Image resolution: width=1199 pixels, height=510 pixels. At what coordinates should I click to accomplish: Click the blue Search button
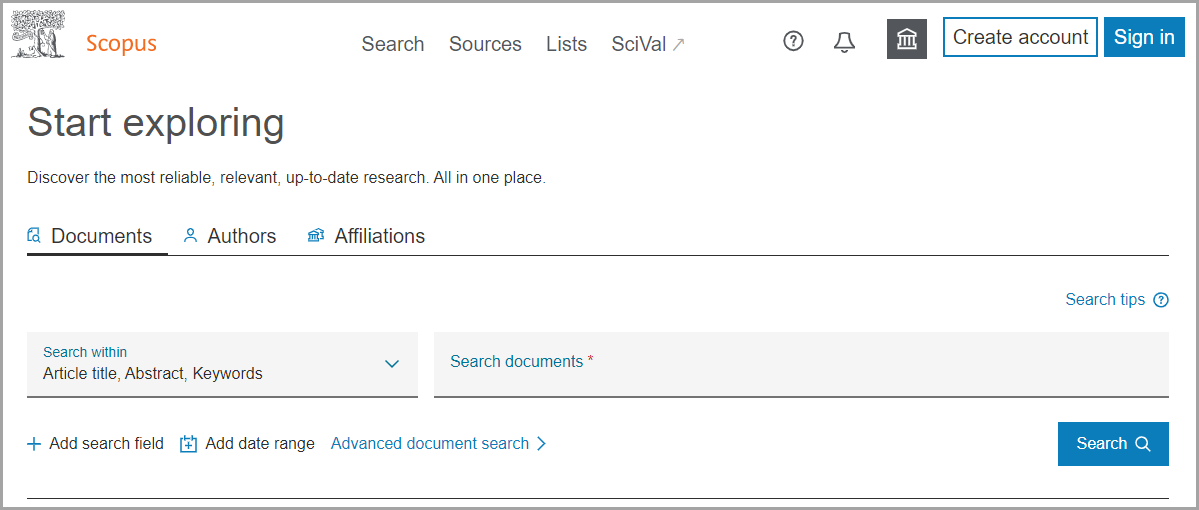[x=1113, y=443]
